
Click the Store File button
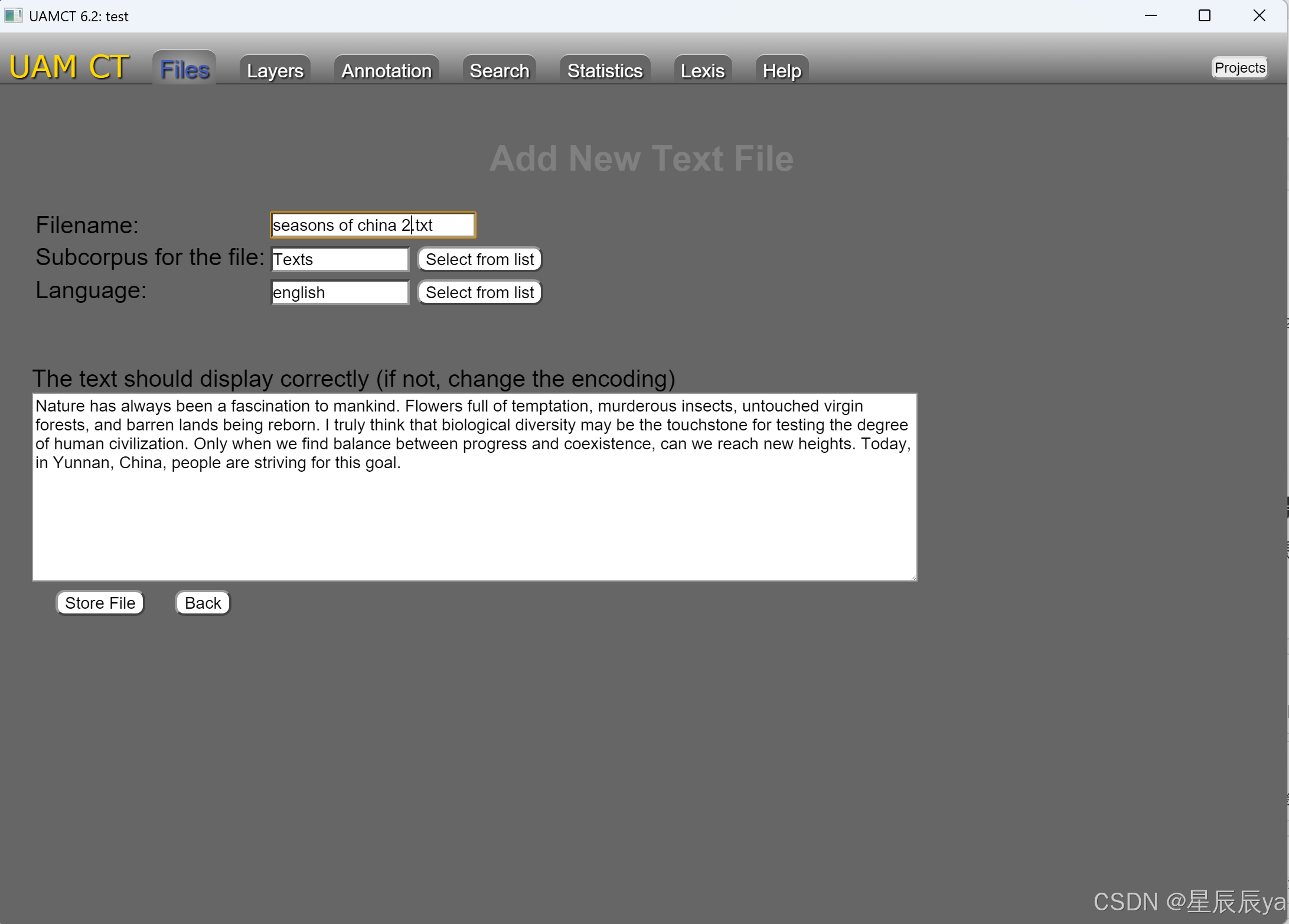click(99, 602)
